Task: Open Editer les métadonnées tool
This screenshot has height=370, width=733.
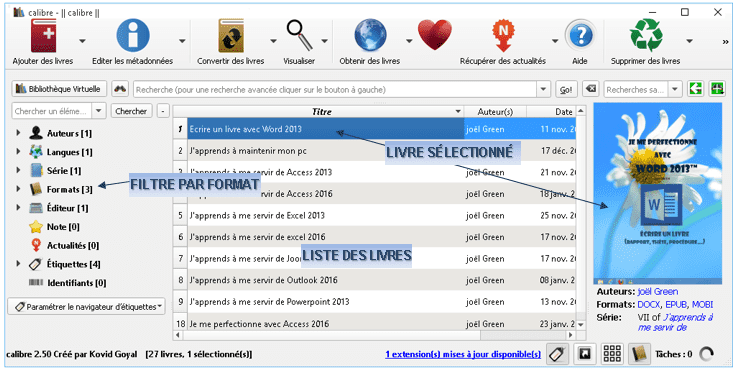Action: point(133,36)
